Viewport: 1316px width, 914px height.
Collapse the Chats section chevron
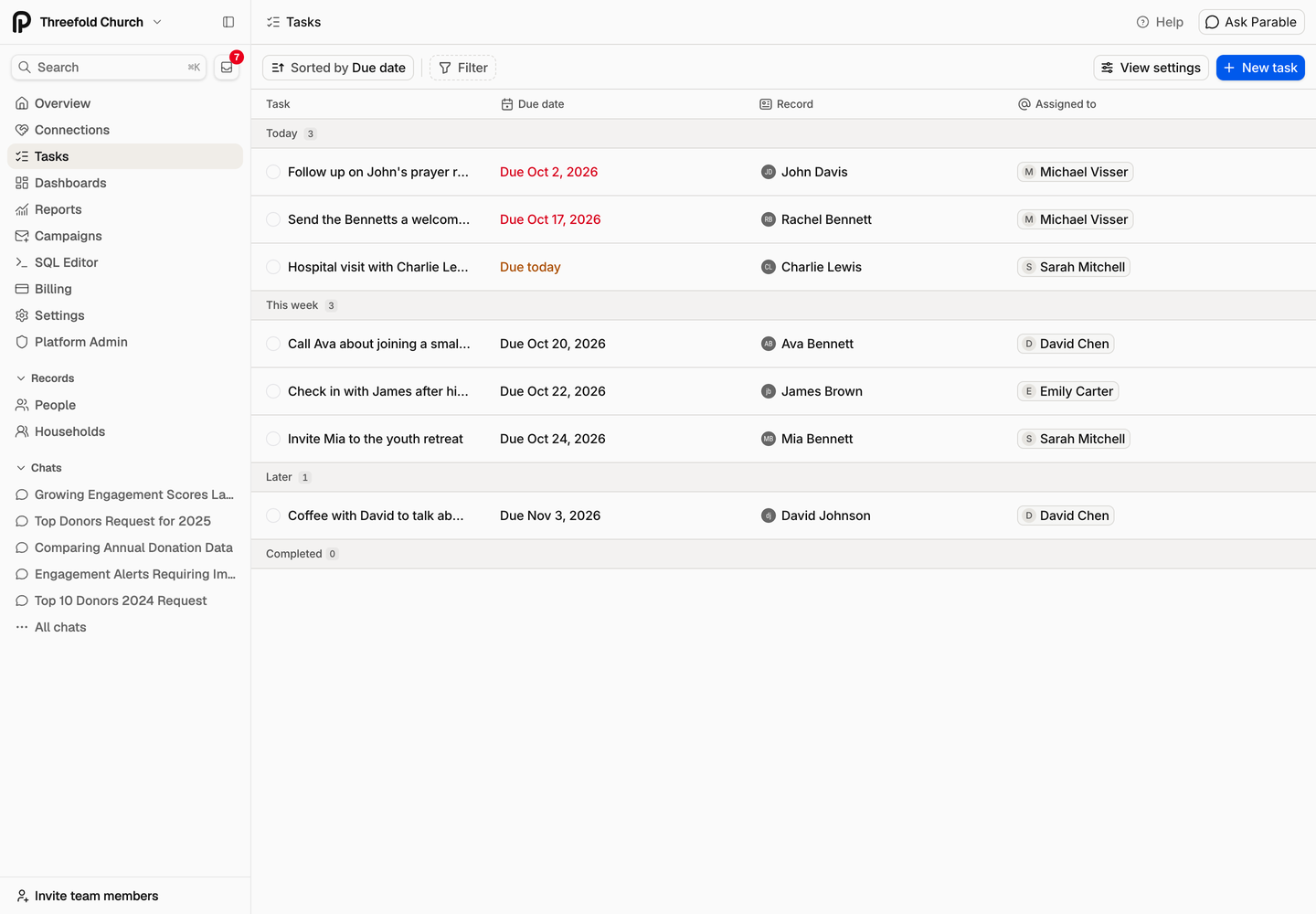tap(21, 468)
